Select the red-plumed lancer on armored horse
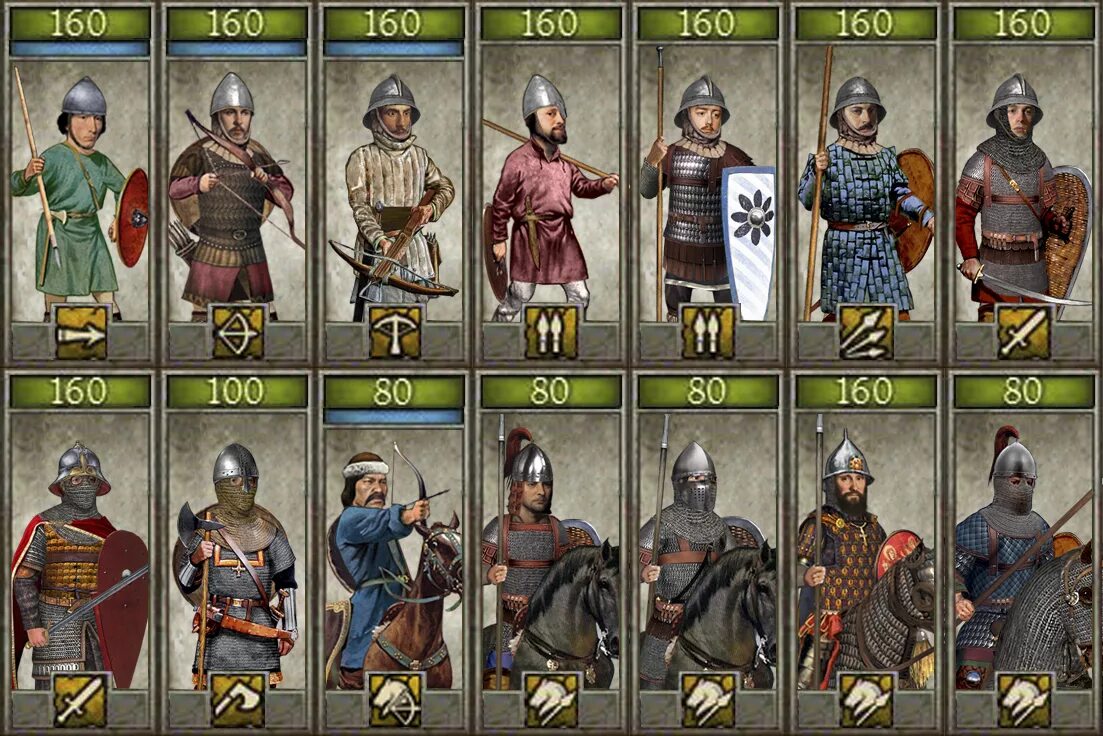Image resolution: width=1103 pixels, height=736 pixels. (1022, 552)
